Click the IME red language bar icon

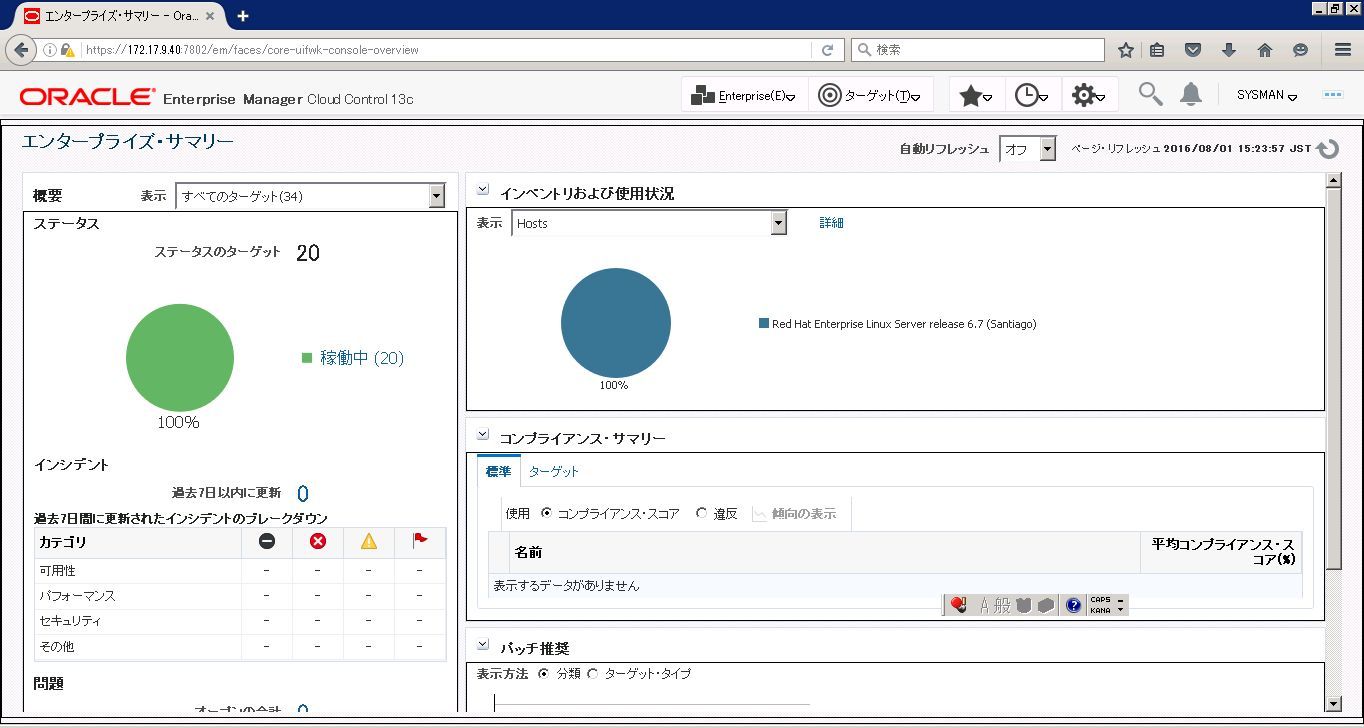pos(958,605)
